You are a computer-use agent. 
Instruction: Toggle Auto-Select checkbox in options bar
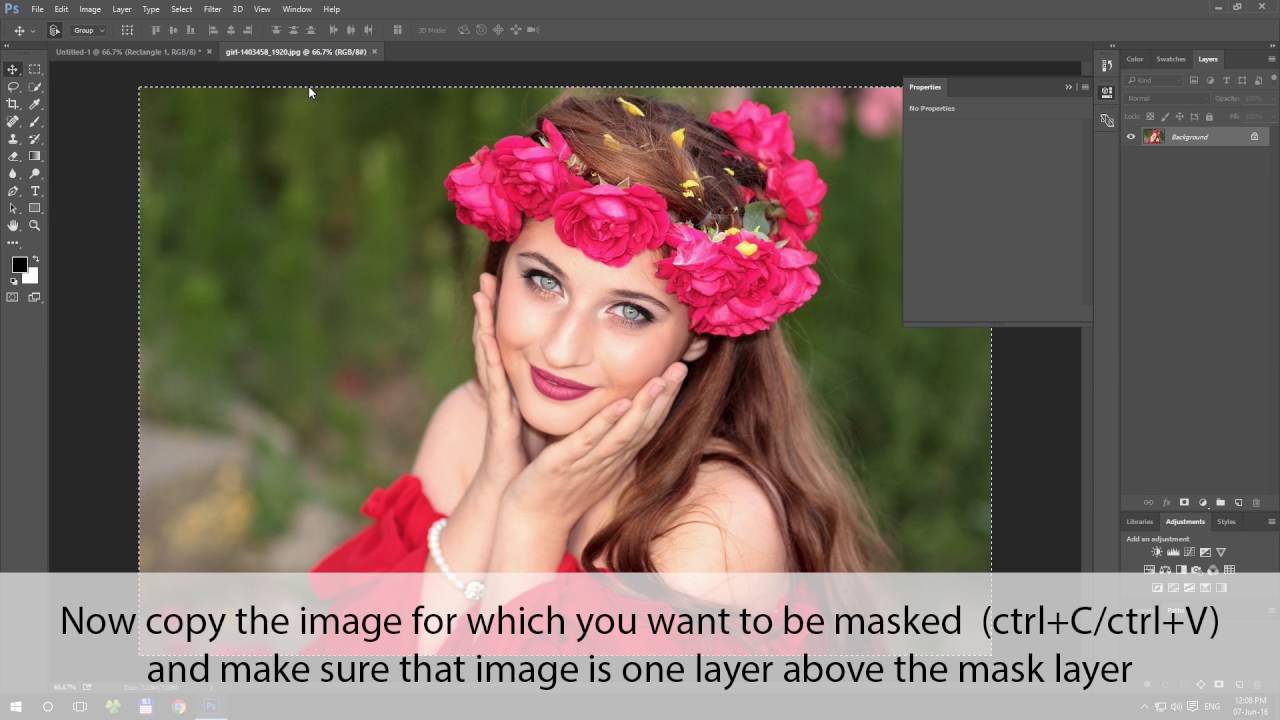click(x=55, y=30)
